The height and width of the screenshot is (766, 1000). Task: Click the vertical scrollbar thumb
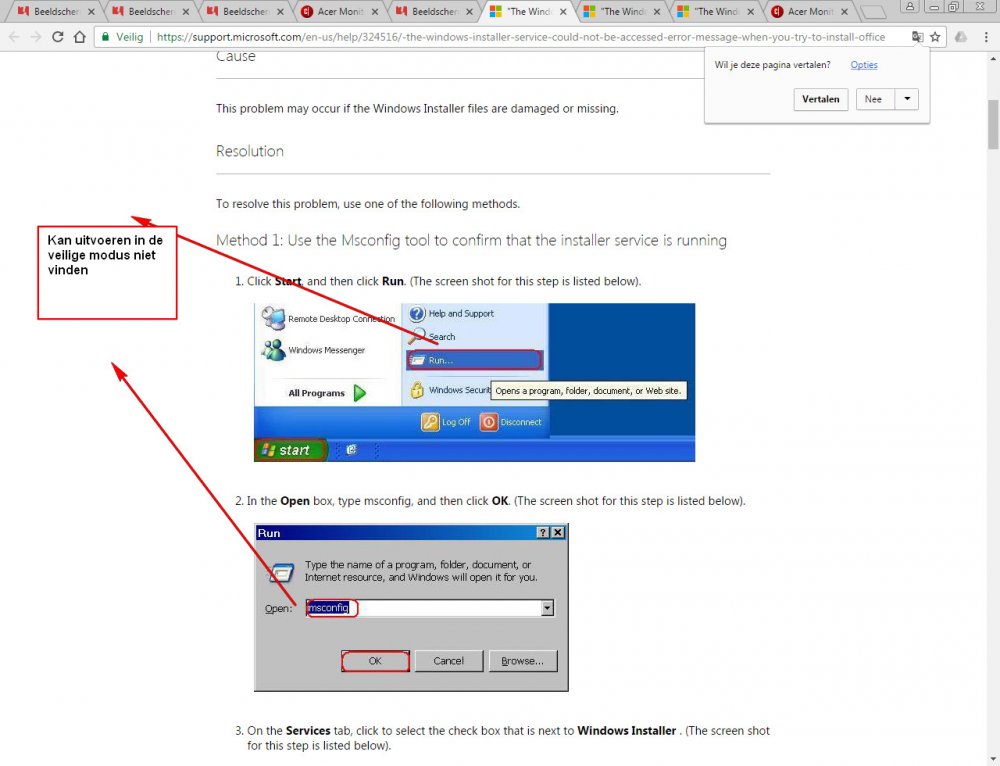[x=993, y=124]
